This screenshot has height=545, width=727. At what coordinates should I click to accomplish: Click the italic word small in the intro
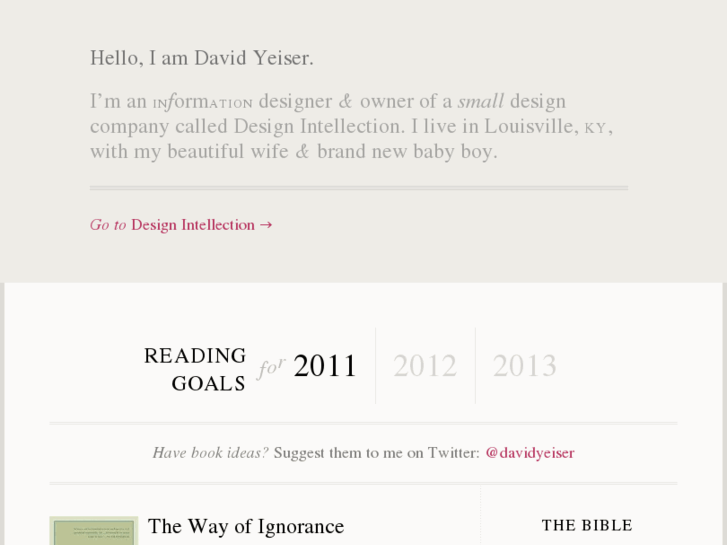coord(481,101)
